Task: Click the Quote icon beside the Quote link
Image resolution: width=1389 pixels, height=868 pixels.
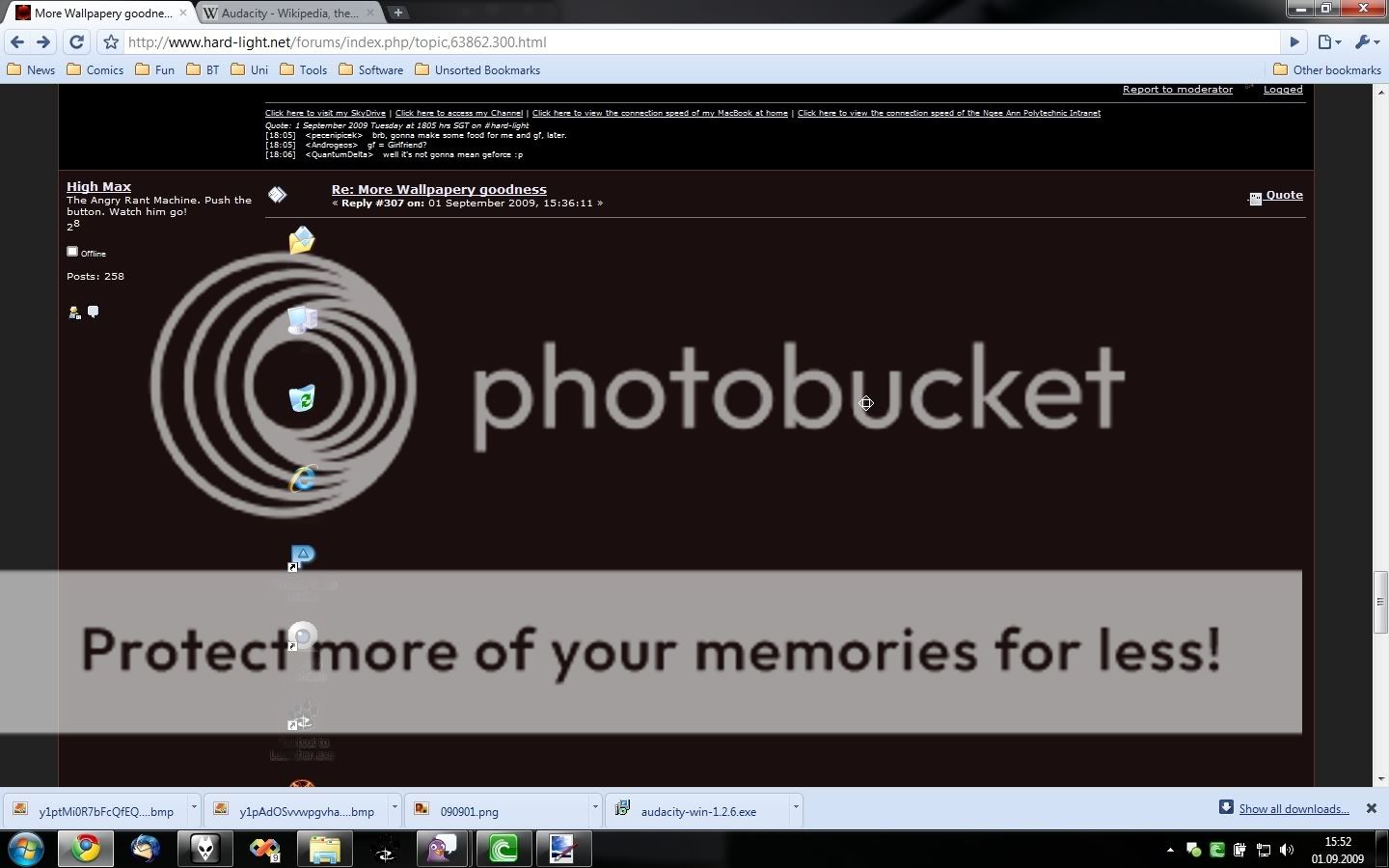Action: 1255,198
